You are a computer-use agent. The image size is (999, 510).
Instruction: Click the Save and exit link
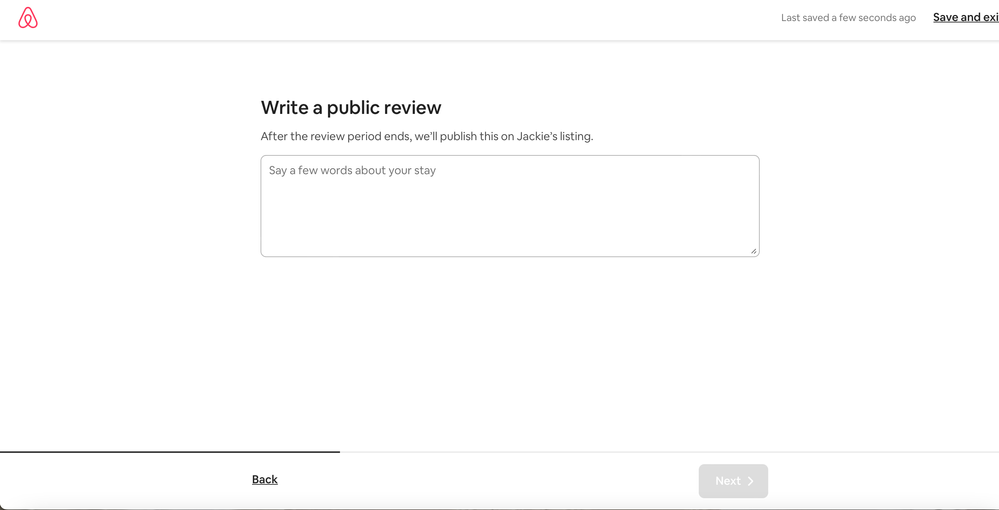[965, 17]
